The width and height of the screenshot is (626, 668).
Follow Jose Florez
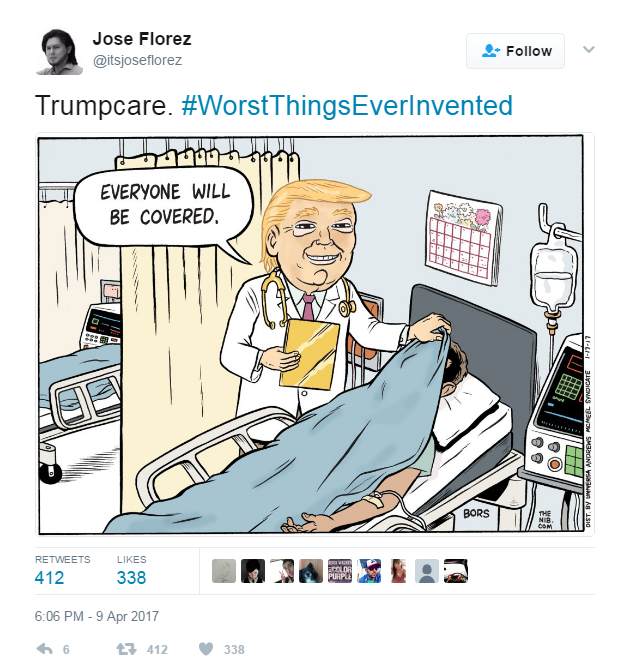click(515, 51)
